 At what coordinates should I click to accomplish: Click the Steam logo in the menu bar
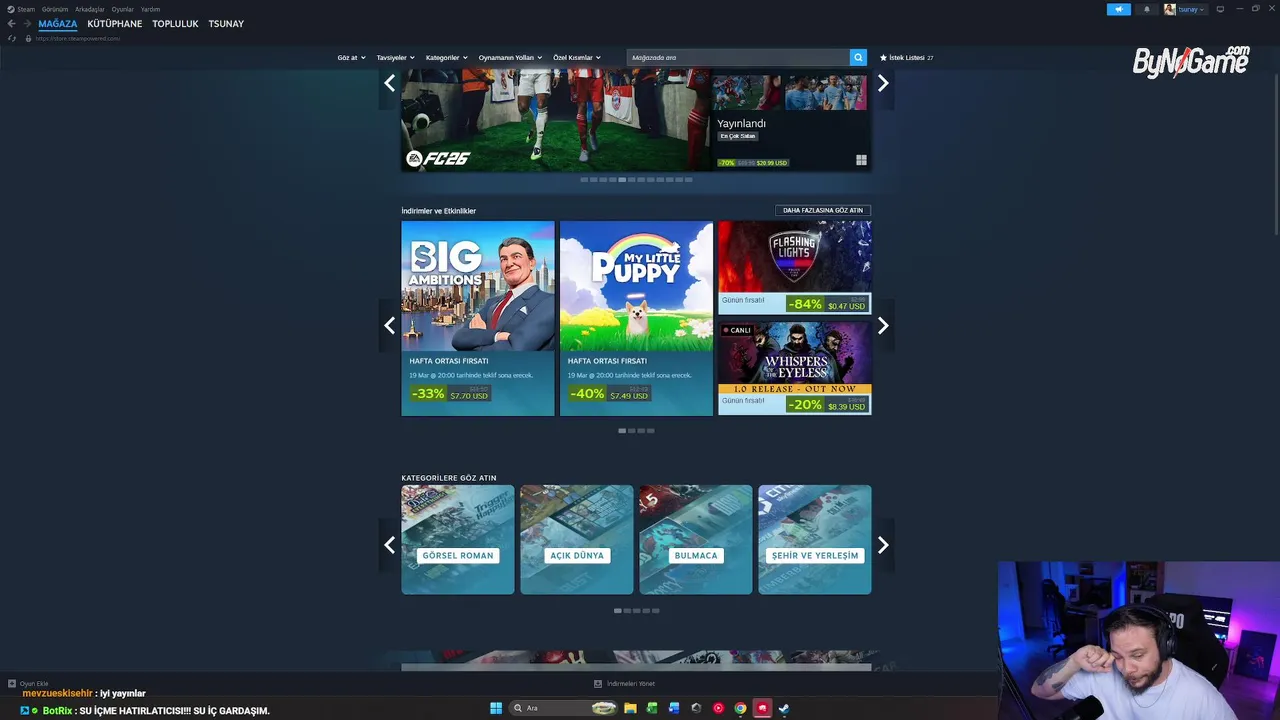(x=11, y=9)
